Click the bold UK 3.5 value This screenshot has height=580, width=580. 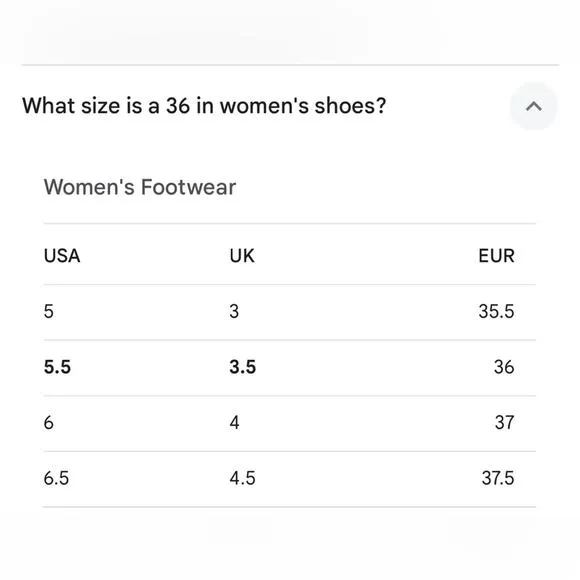[243, 367]
